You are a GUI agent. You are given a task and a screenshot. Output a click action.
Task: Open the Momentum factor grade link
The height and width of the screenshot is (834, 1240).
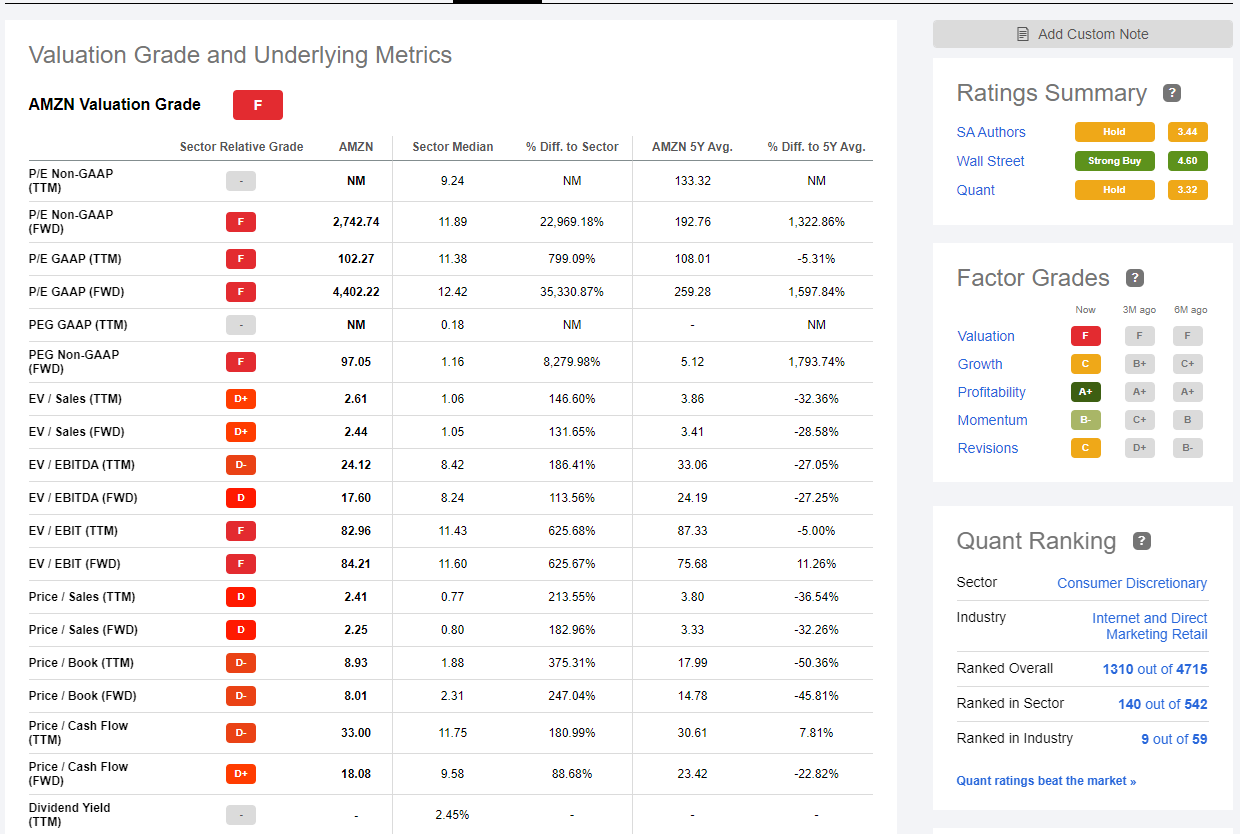tap(993, 420)
